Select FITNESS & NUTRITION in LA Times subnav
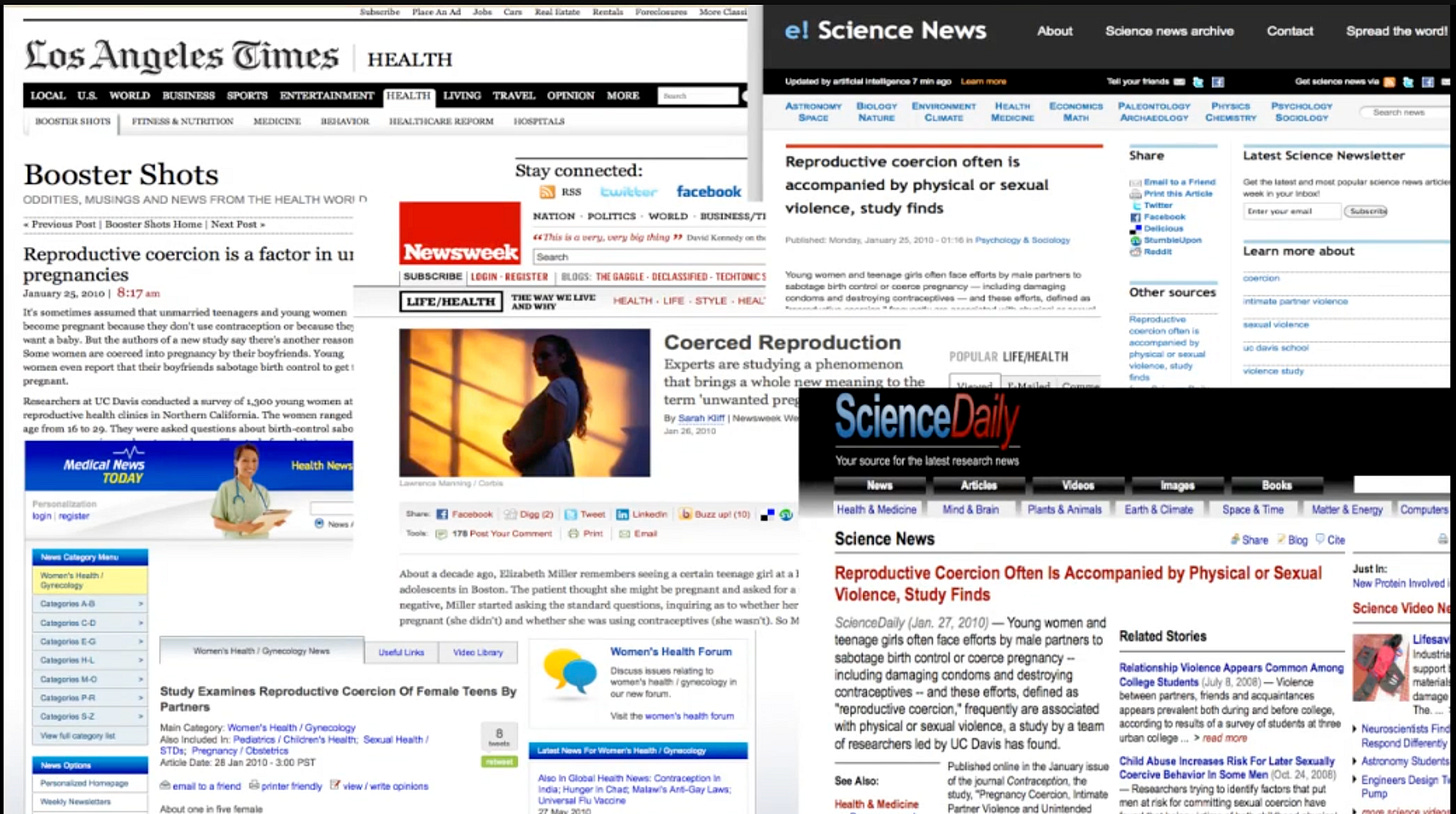 tap(182, 121)
